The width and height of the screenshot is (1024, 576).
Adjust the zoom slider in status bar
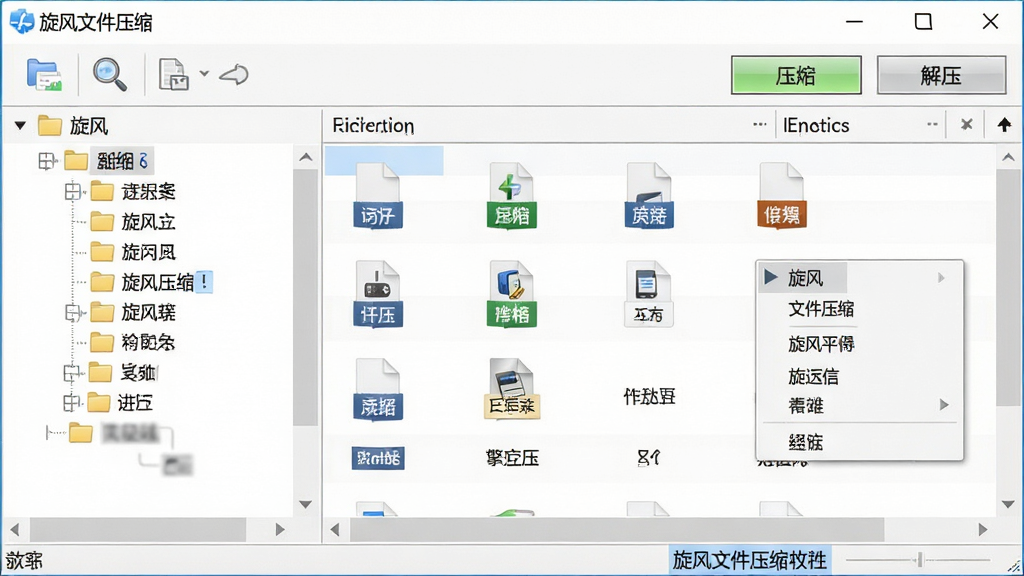click(920, 560)
